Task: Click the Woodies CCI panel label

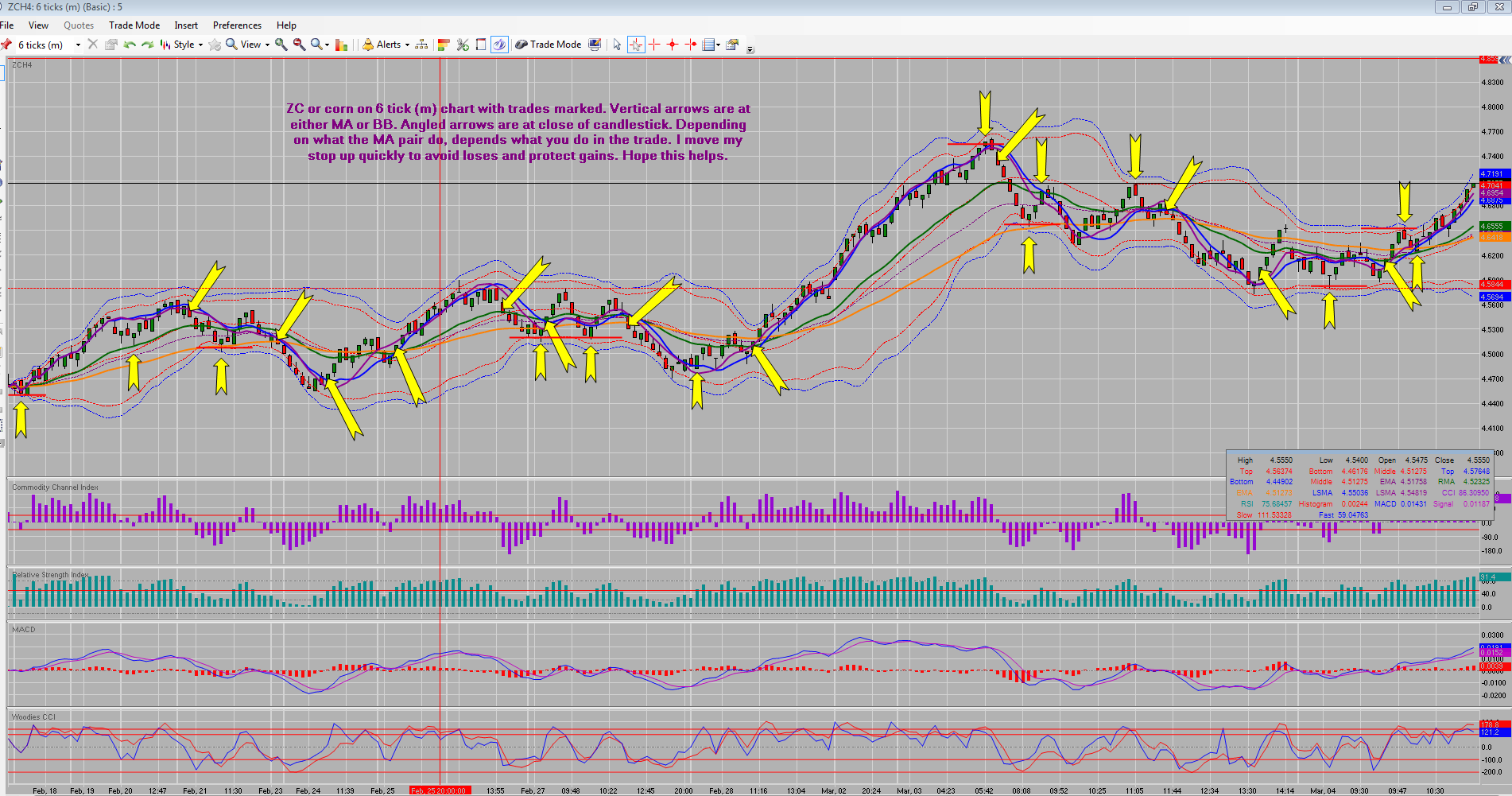Action: pyautogui.click(x=33, y=717)
